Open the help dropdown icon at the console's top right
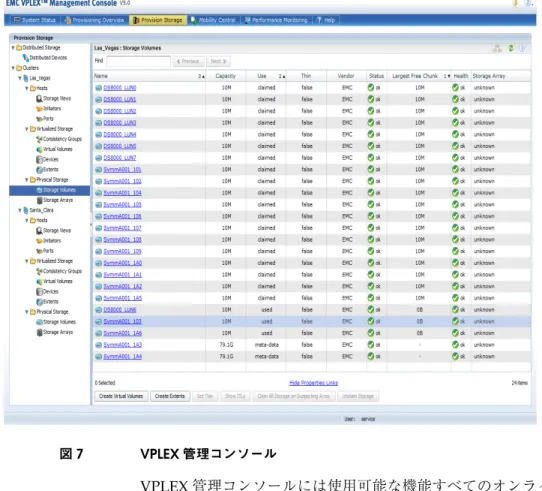The image size is (542, 491). click(x=528, y=3)
